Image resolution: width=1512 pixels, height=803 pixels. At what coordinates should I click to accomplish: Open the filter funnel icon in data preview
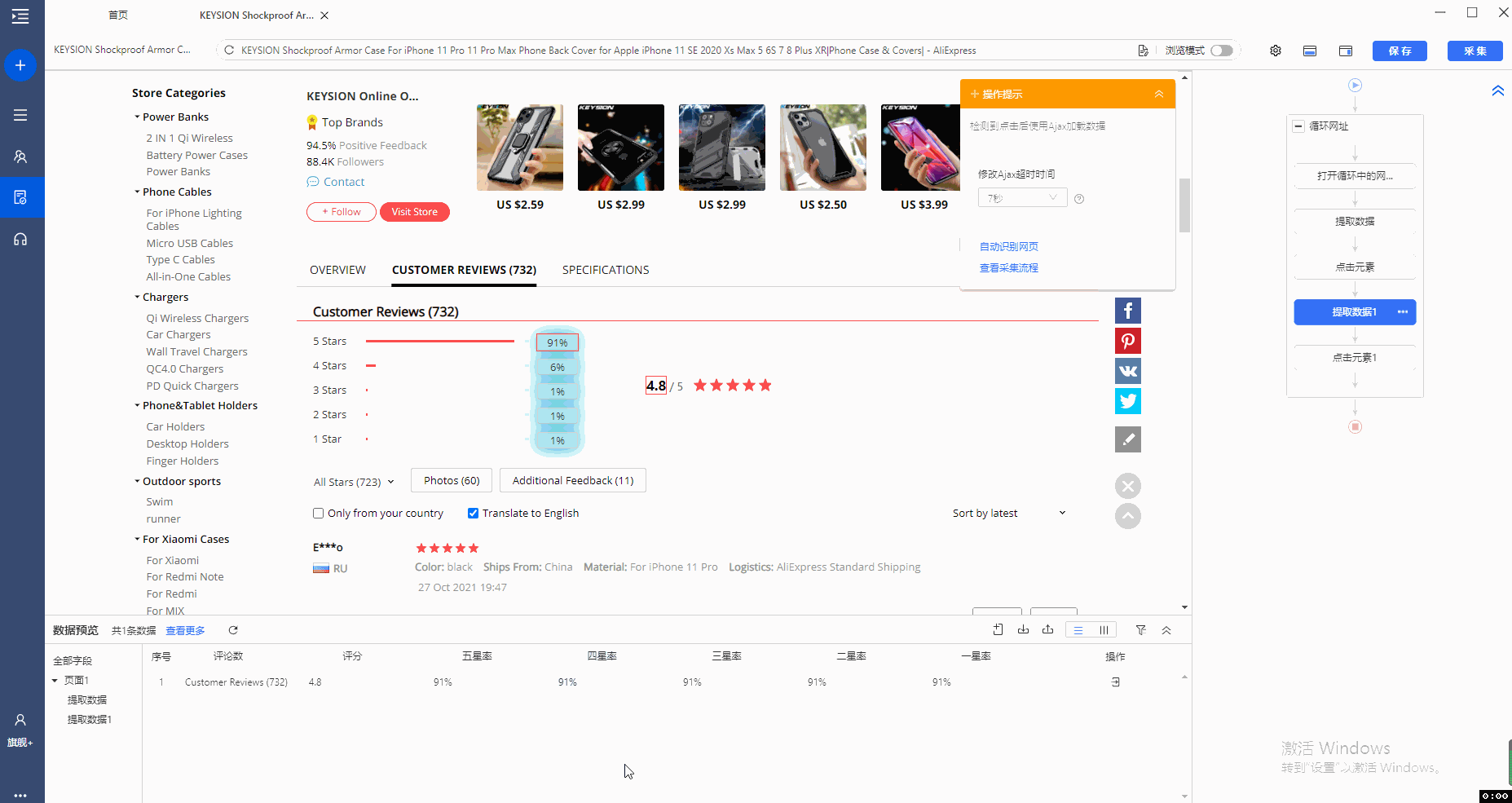tap(1141, 630)
